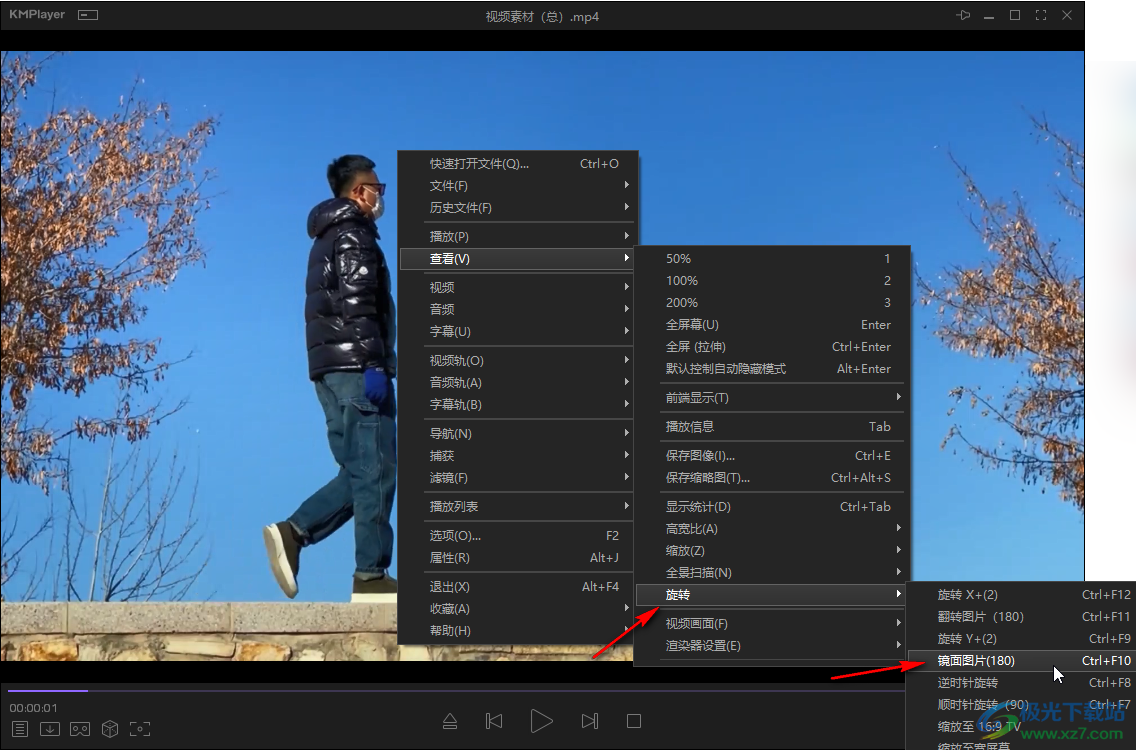Viewport: 1136px width, 750px height.
Task: Open the 渲染器设置(E) submenu
Action: tap(771, 646)
